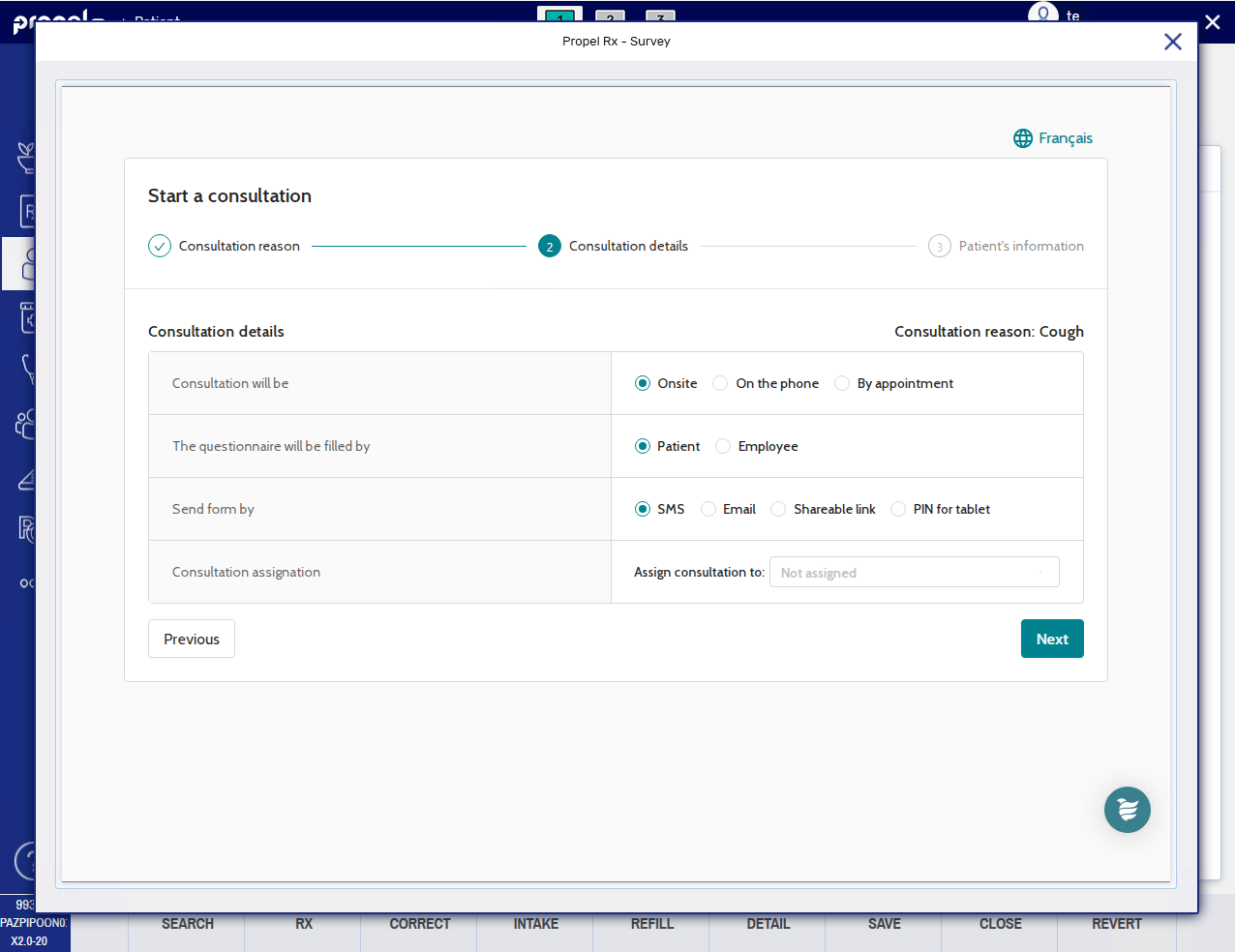Click the completed Consultation reason checkmark icon
The image size is (1235, 952).
[x=160, y=246]
